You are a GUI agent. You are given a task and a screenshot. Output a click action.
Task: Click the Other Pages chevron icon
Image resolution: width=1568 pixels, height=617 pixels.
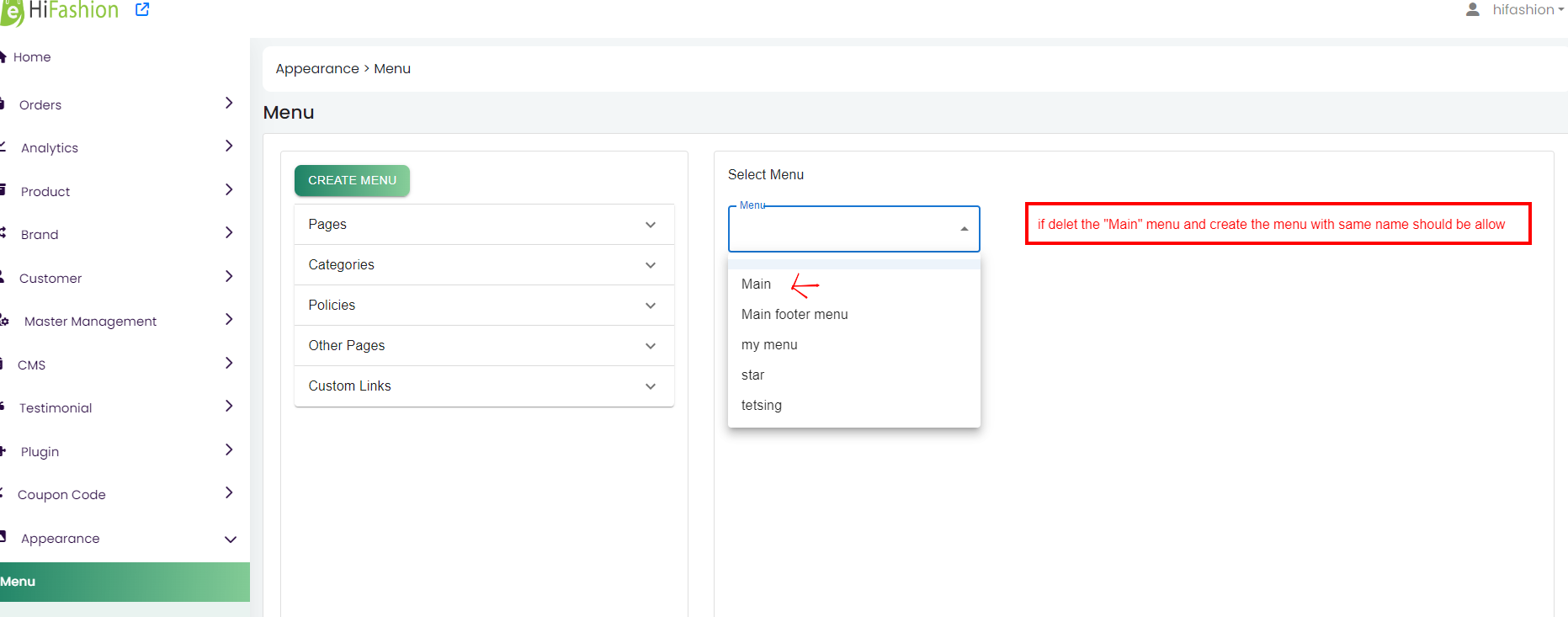[651, 346]
